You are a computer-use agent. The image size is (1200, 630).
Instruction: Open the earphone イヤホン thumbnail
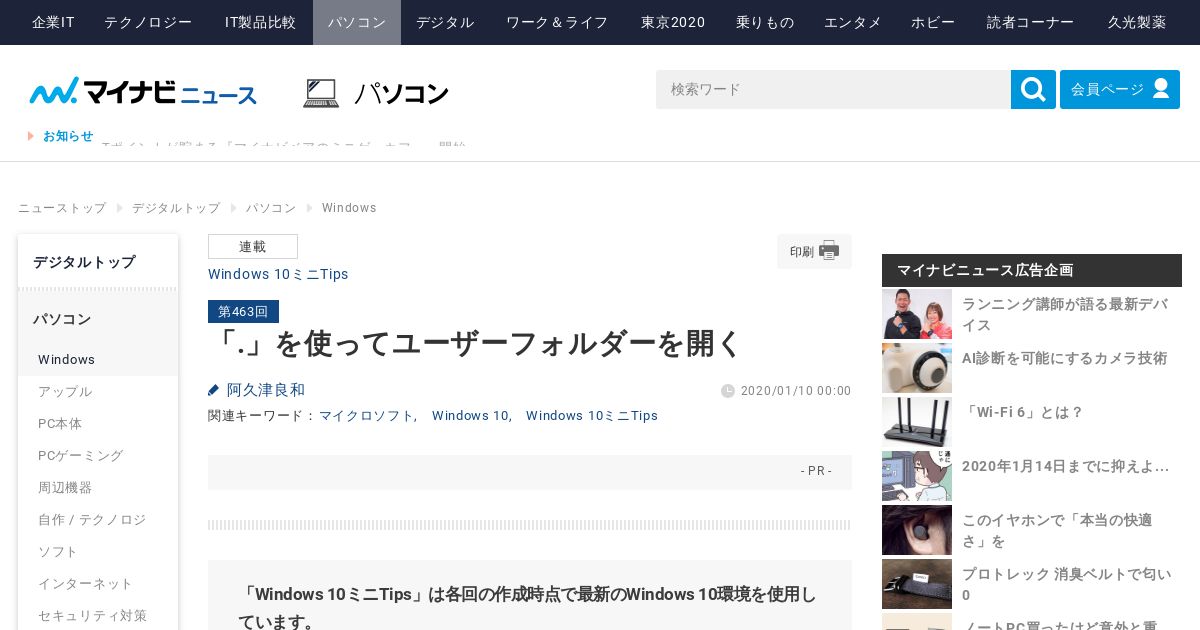coord(917,530)
